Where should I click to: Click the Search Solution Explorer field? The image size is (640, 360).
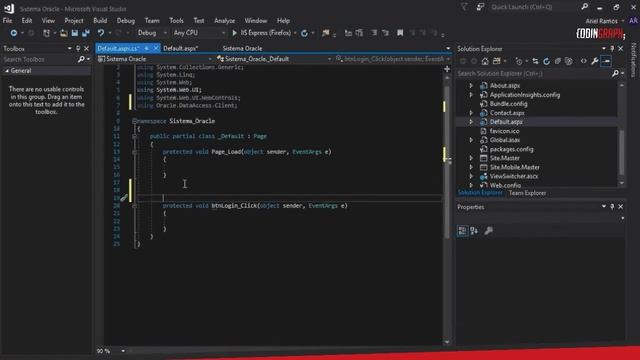point(534,73)
